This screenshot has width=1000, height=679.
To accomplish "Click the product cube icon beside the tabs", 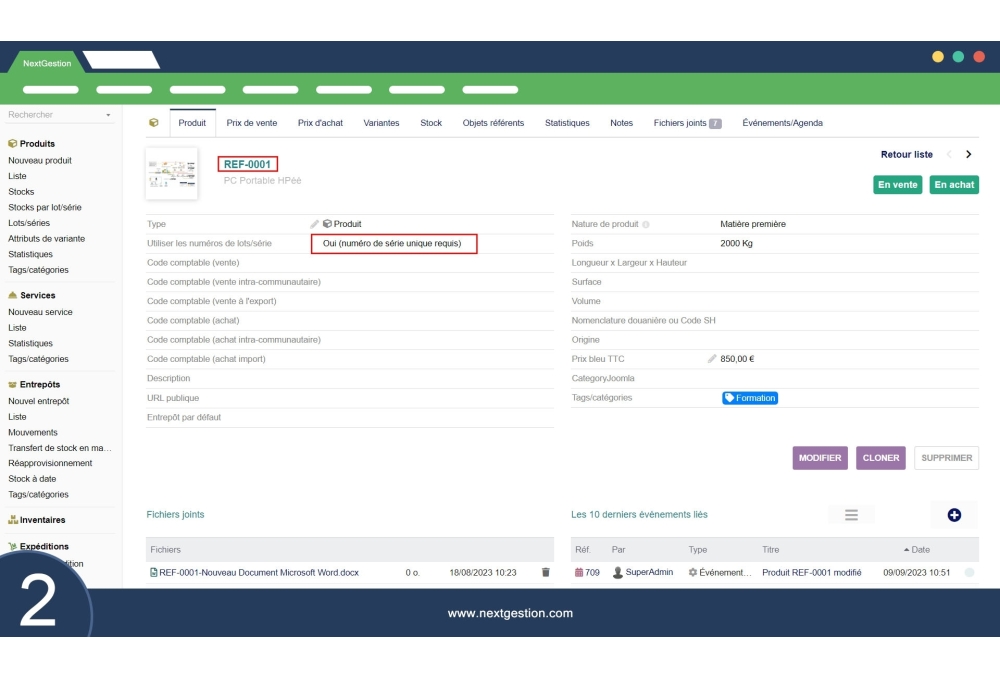I will click(x=153, y=123).
